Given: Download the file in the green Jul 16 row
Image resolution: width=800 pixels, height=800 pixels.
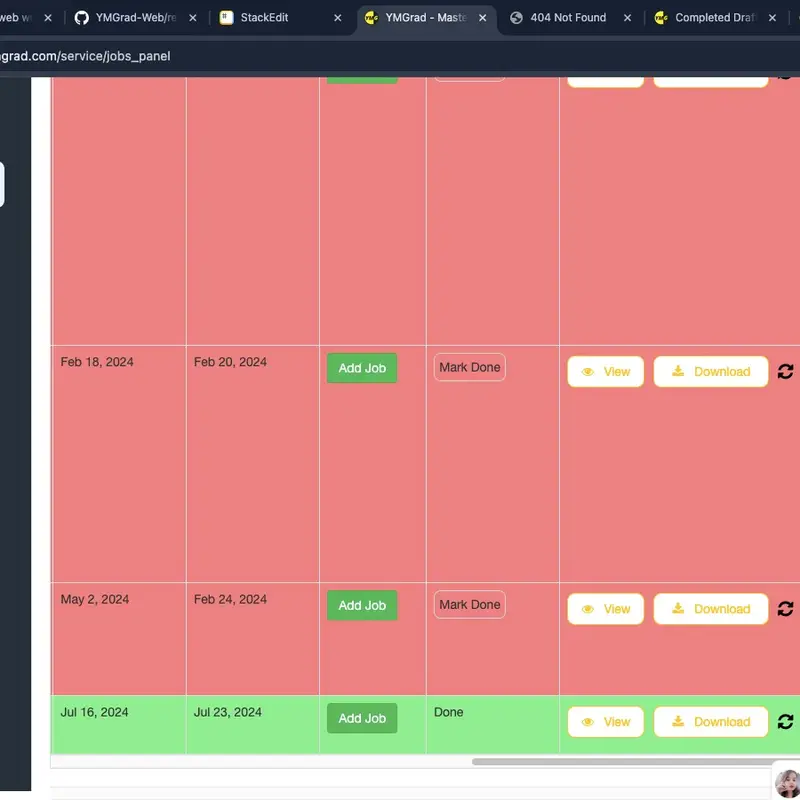Looking at the screenshot, I should (710, 721).
